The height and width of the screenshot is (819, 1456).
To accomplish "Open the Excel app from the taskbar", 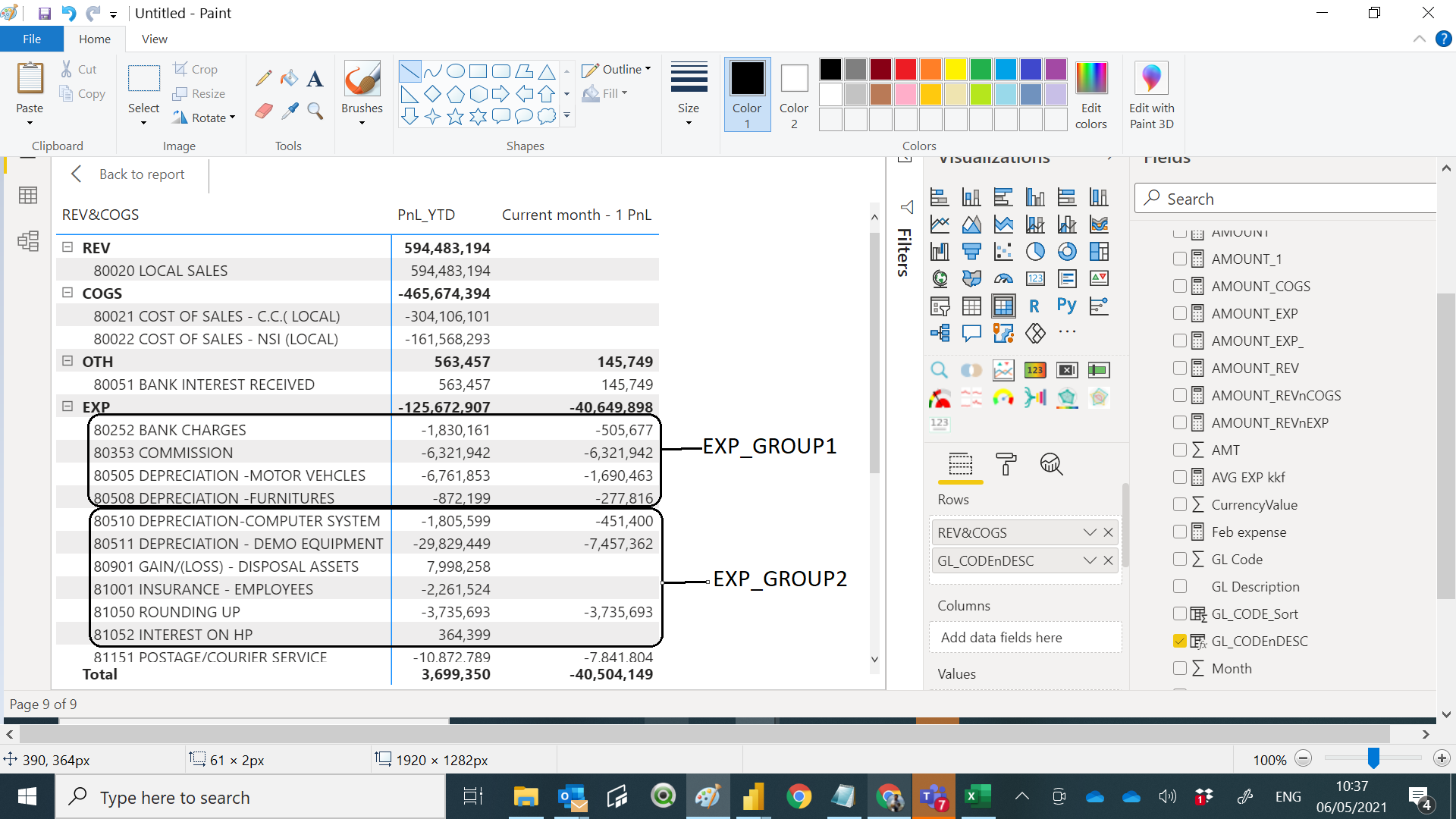I will [977, 797].
